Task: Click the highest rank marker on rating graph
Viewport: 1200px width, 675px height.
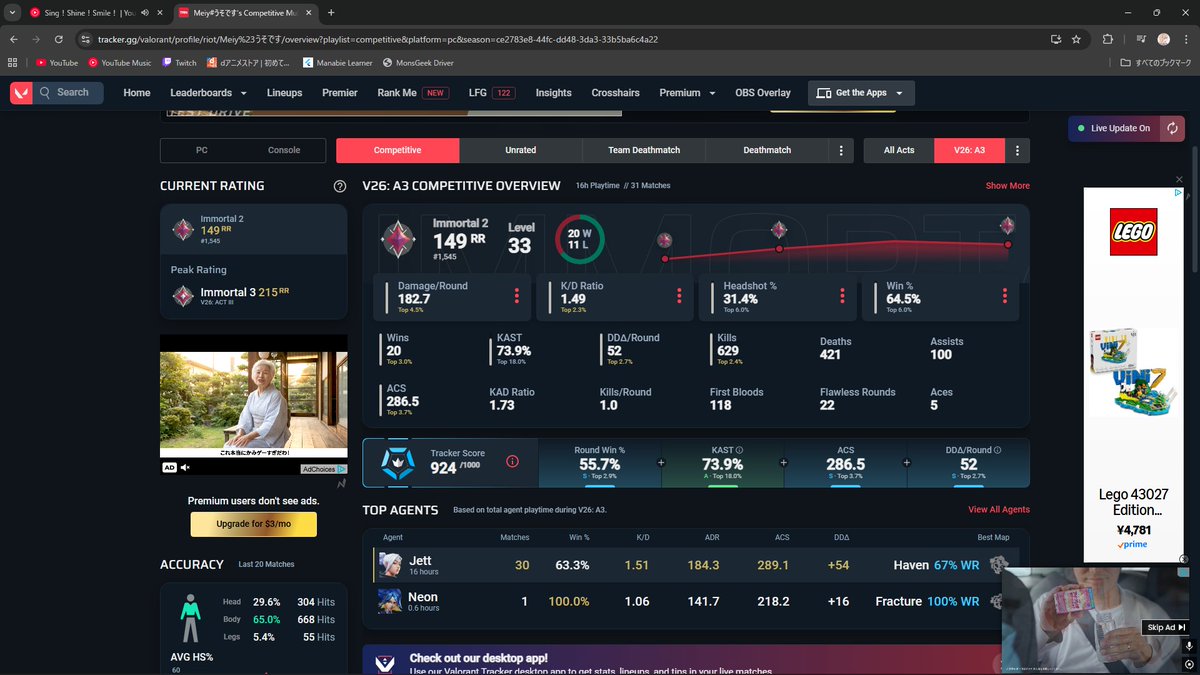Action: [1008, 225]
